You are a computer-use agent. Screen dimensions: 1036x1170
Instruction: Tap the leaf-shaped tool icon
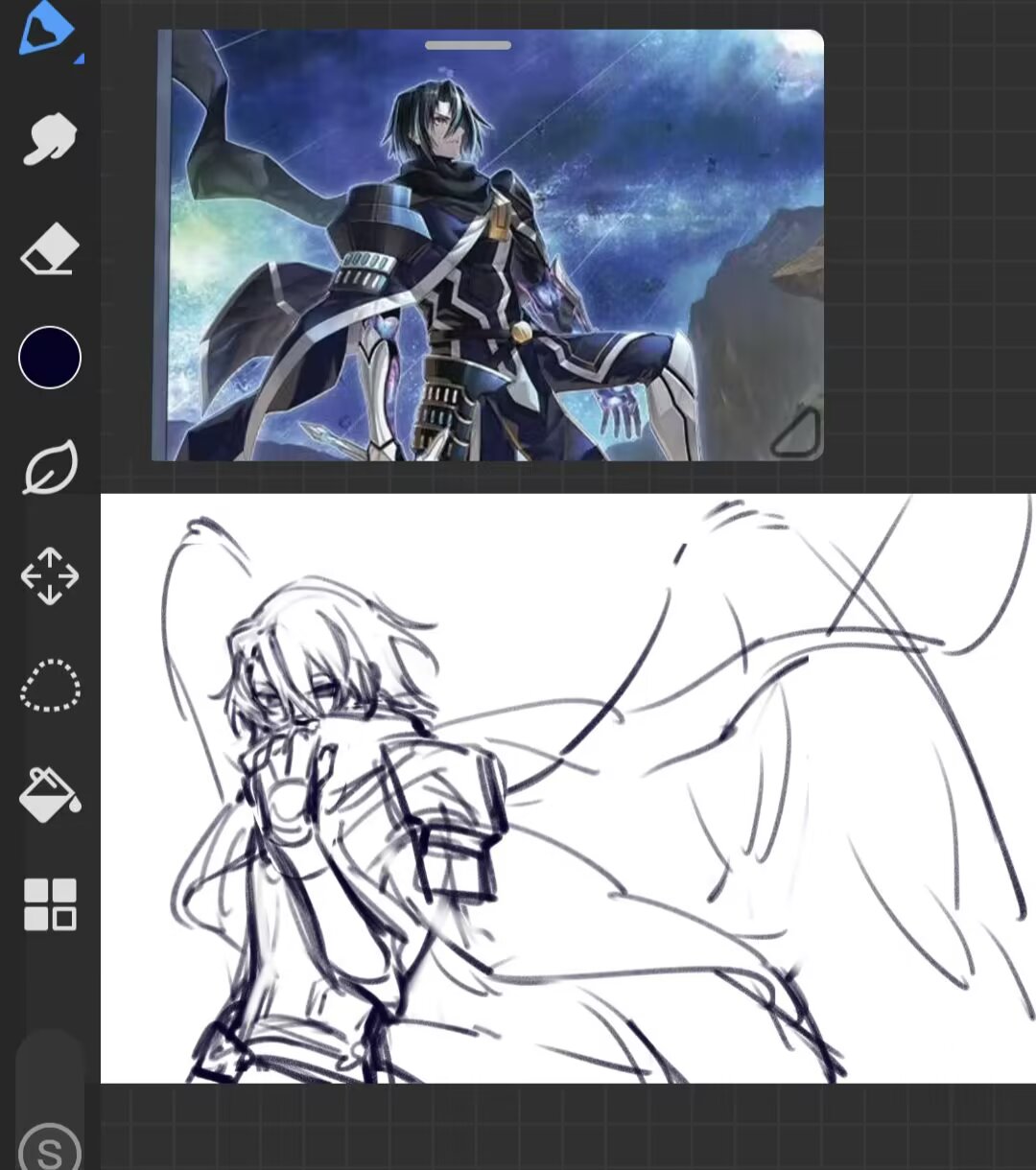[x=50, y=467]
